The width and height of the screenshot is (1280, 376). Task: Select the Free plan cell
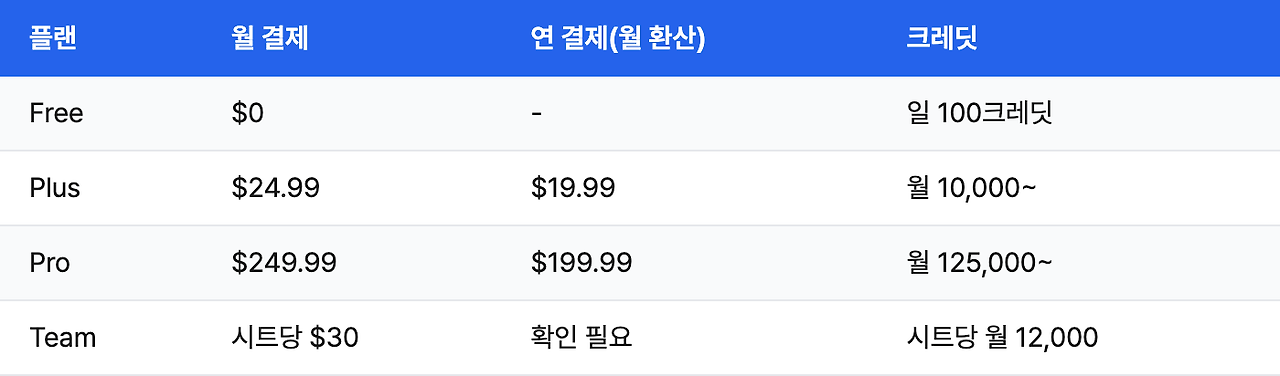pyautogui.click(x=57, y=113)
